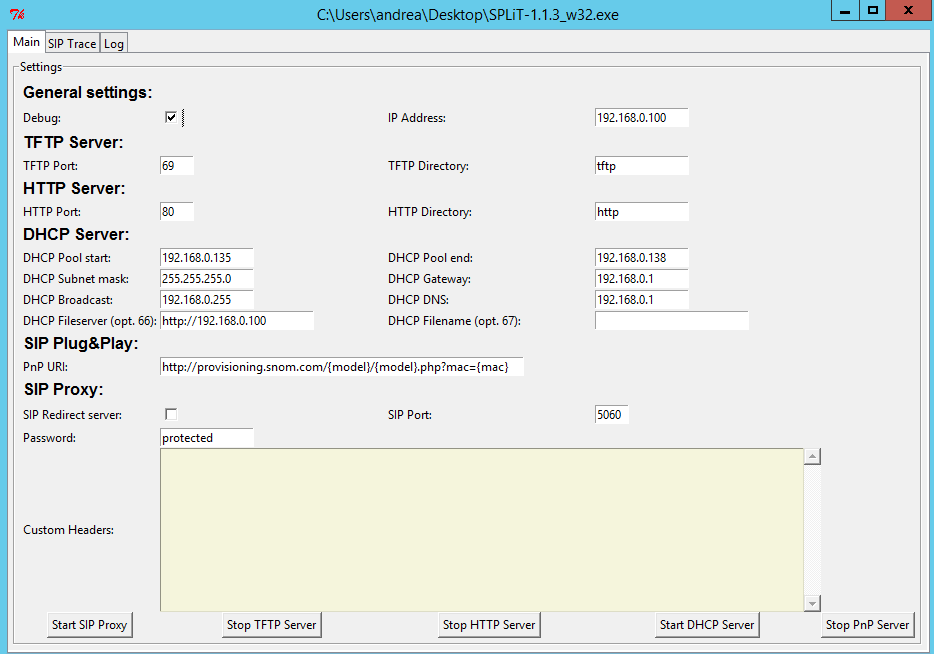The width and height of the screenshot is (934, 654).
Task: Click the HTTP Port field
Action: [177, 211]
